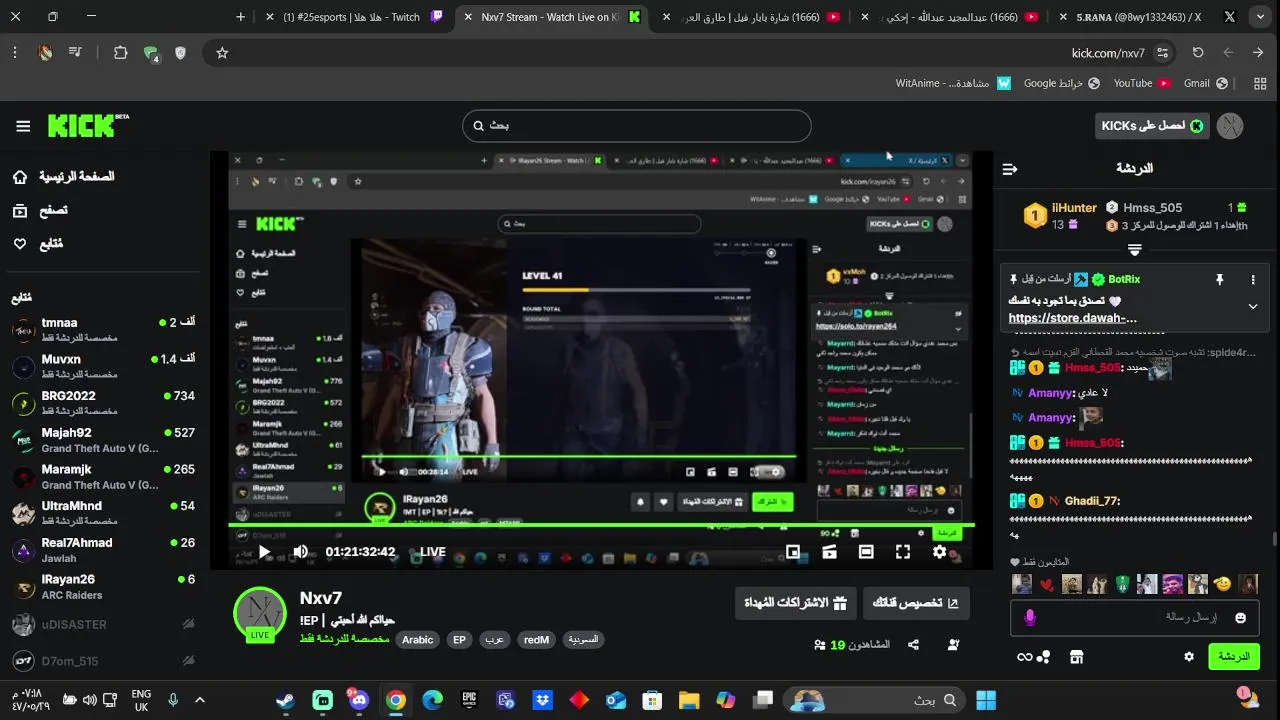The height and width of the screenshot is (720, 1280).
Task: Open Majah92 channel in followed list
Action: click(103, 440)
